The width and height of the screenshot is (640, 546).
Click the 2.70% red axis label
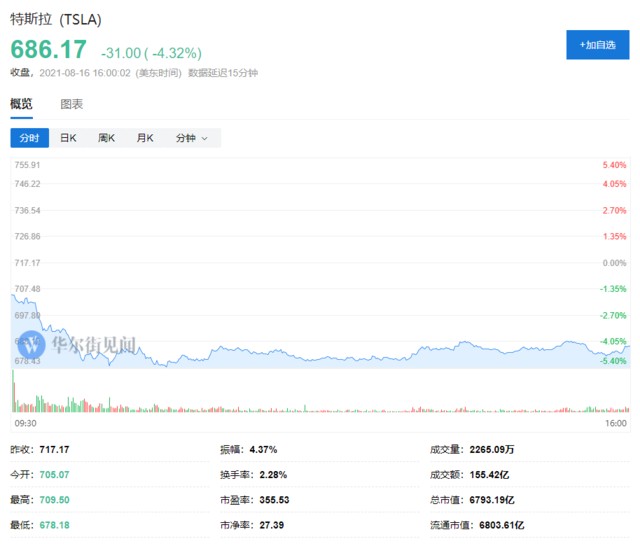[614, 210]
